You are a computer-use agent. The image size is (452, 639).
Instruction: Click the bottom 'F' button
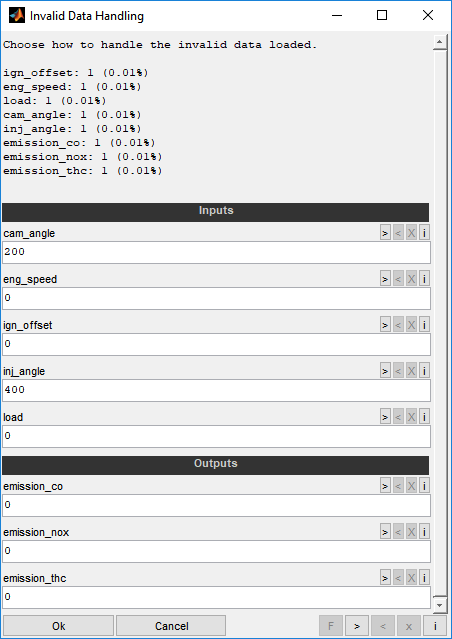click(331, 626)
